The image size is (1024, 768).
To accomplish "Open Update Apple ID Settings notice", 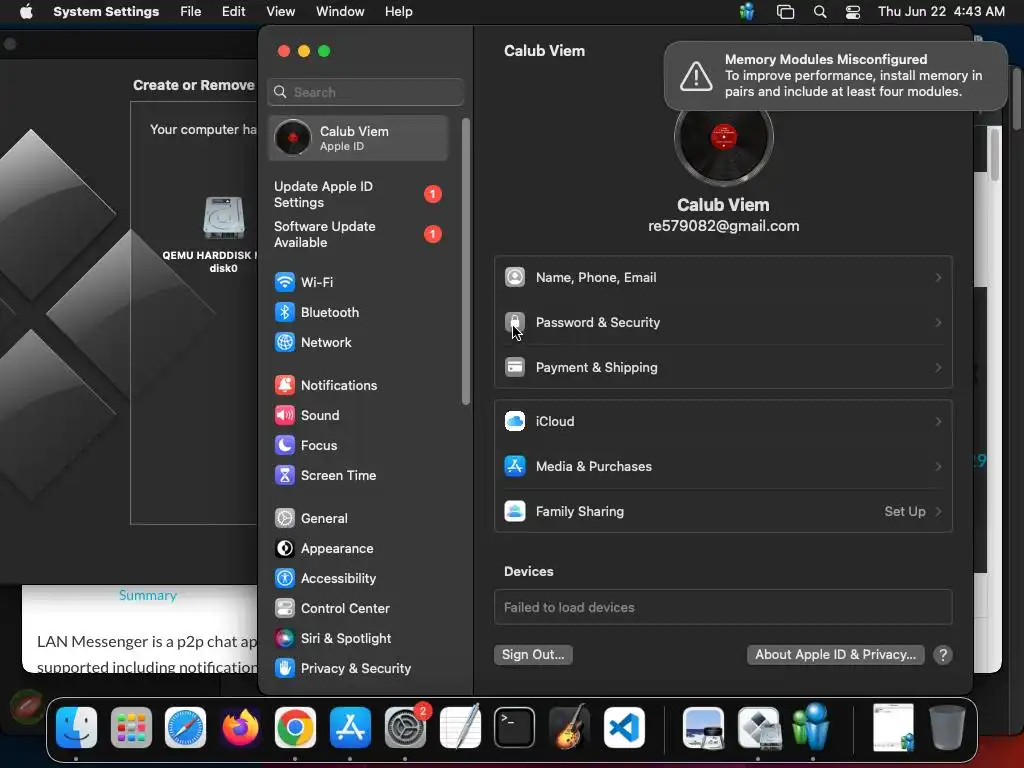I will tap(358, 195).
